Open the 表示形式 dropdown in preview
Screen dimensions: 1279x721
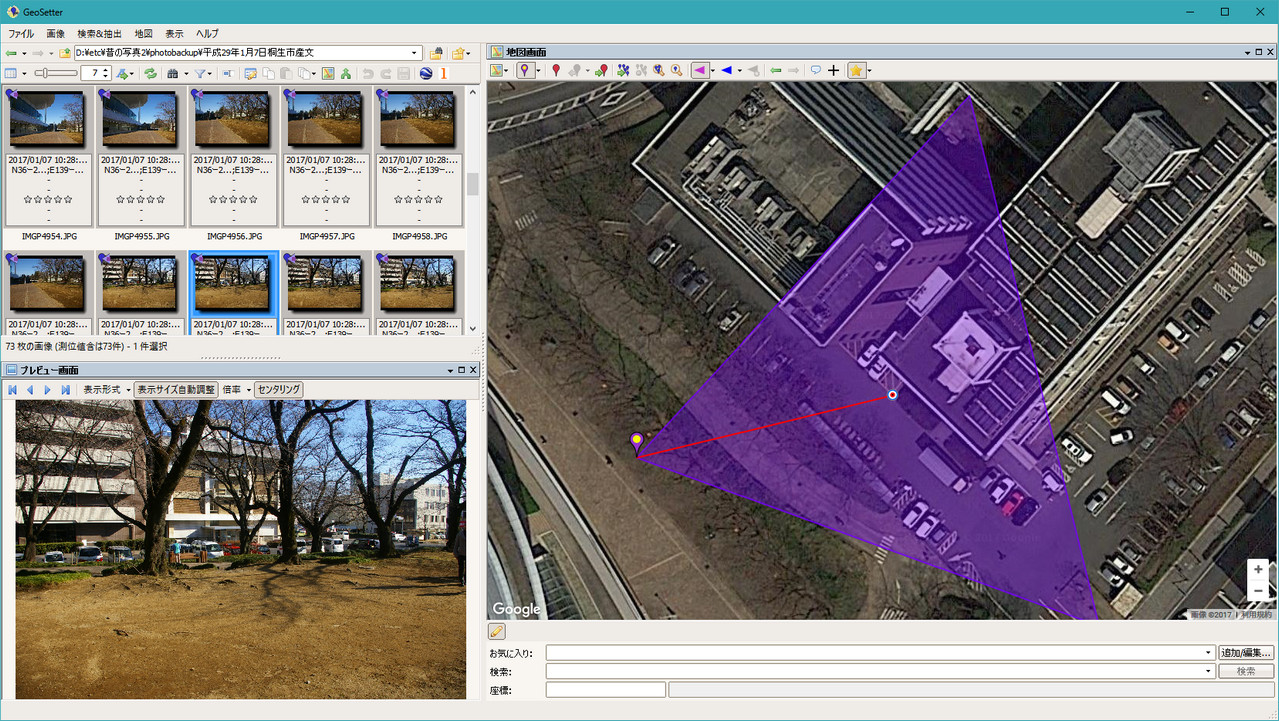106,389
